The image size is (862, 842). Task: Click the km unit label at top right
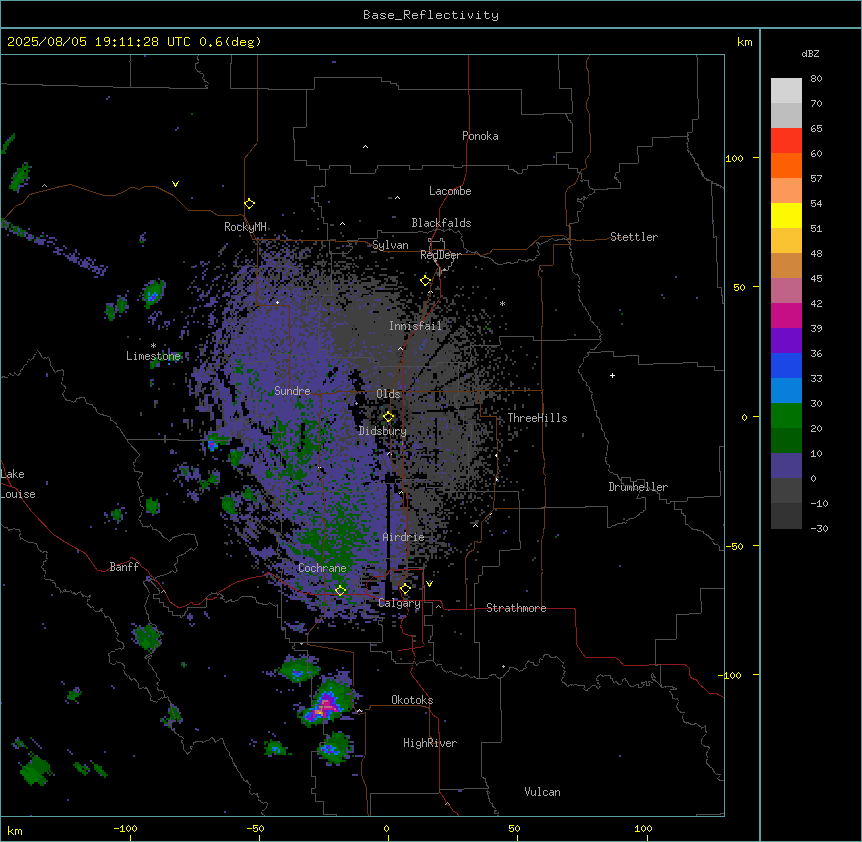pyautogui.click(x=745, y=42)
